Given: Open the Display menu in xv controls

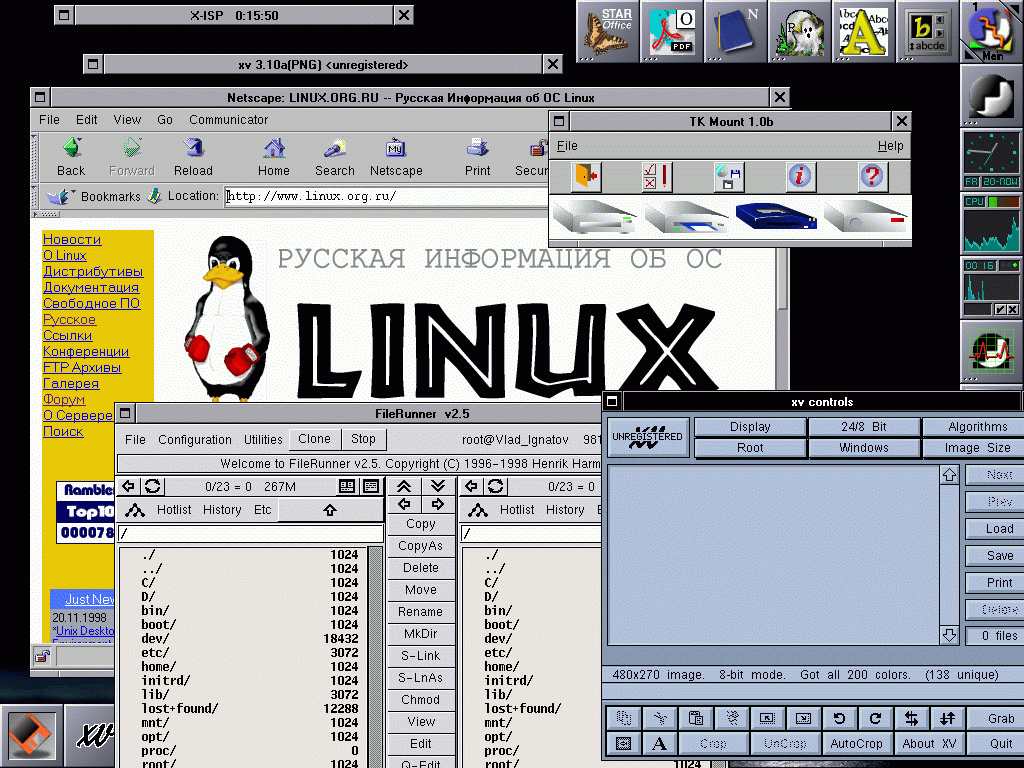Looking at the screenshot, I should point(750,427).
